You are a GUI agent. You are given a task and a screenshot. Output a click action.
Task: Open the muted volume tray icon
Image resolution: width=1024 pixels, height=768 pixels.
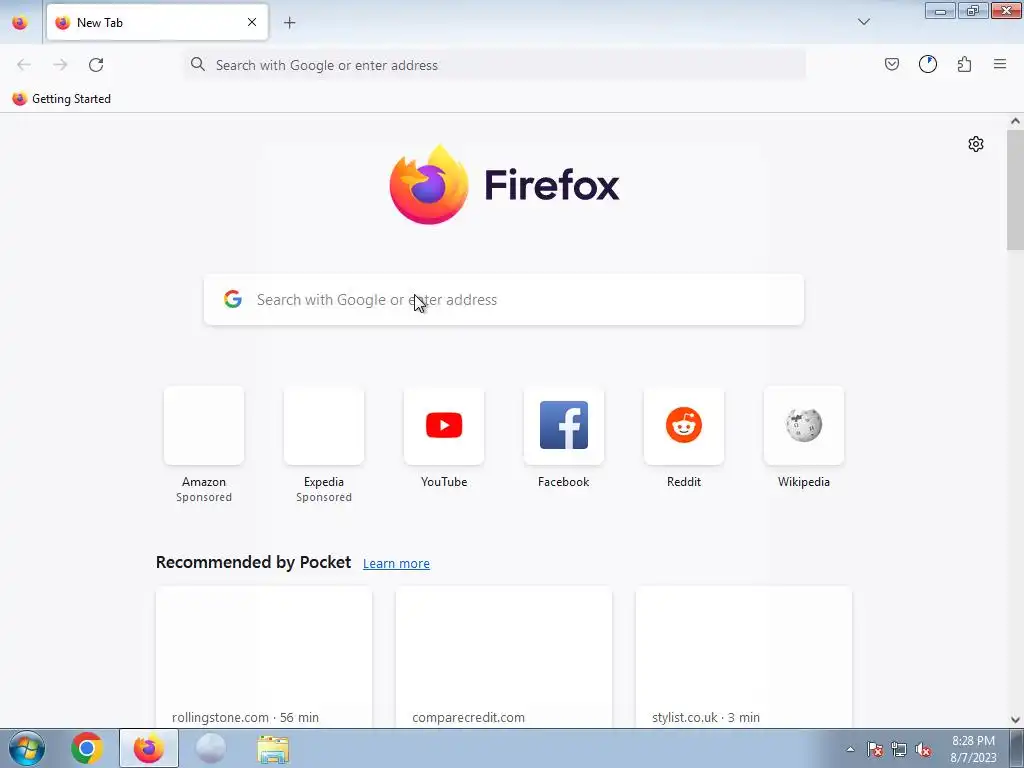(923, 749)
